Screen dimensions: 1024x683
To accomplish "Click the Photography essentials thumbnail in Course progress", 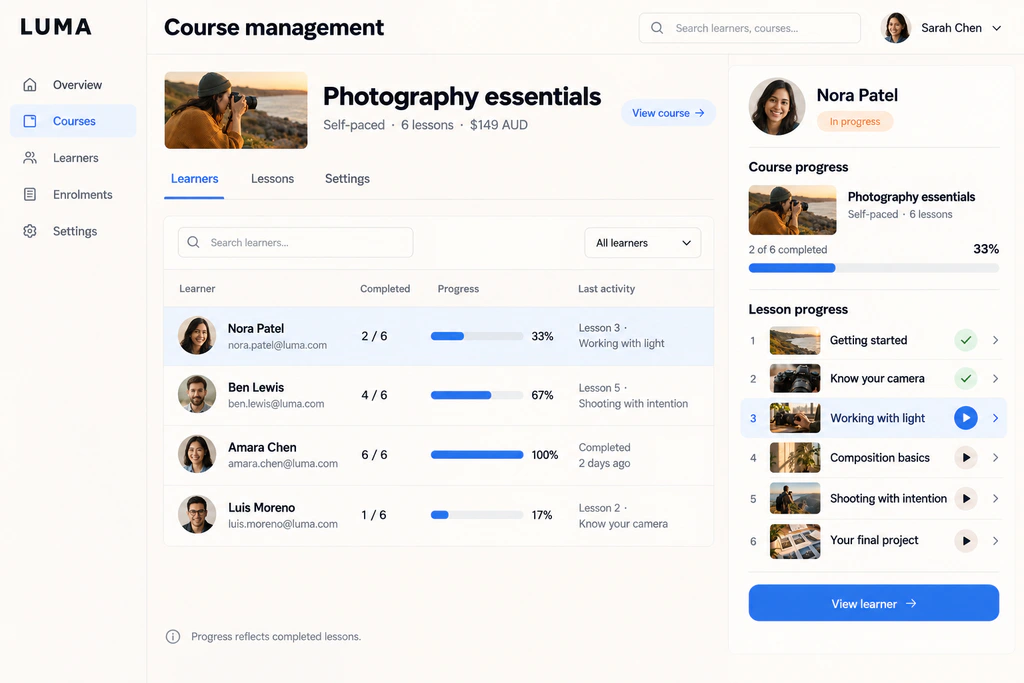I will tap(792, 210).
